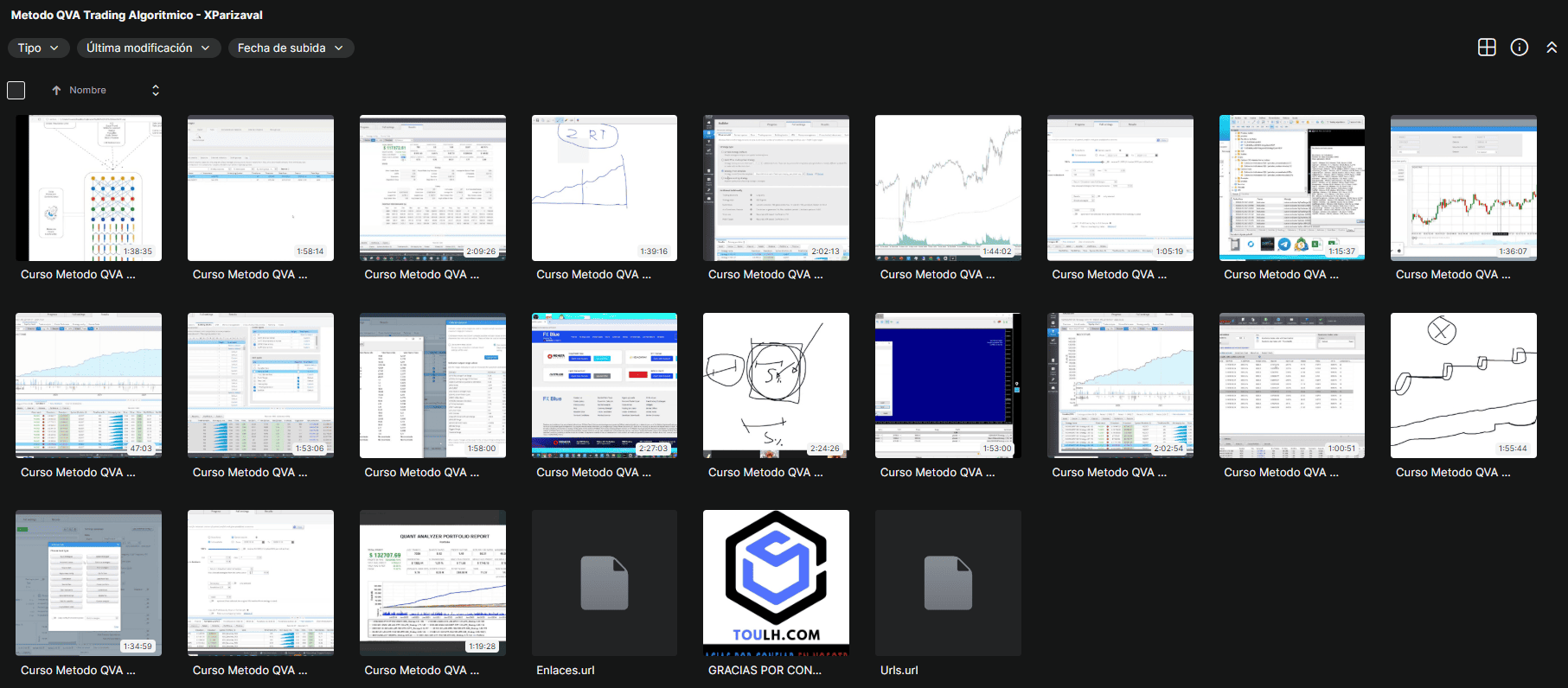Sort by the Nombre column header
The image size is (1568, 688).
[x=87, y=91]
